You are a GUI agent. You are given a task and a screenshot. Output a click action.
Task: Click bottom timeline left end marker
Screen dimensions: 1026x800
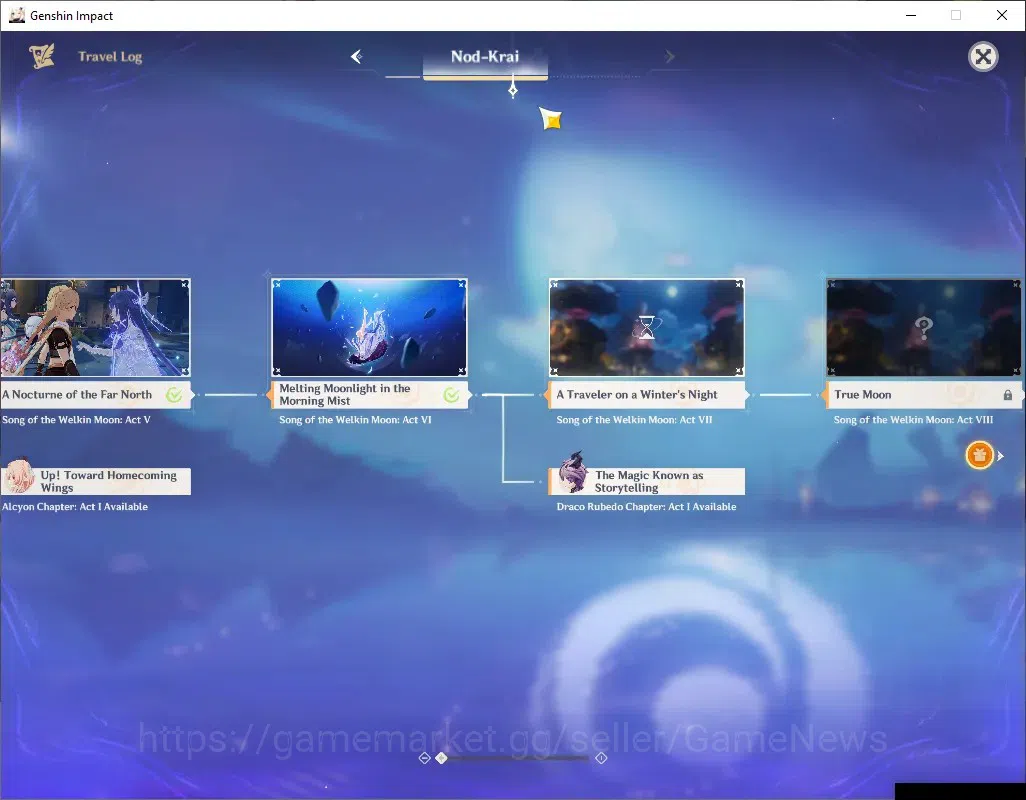[424, 758]
